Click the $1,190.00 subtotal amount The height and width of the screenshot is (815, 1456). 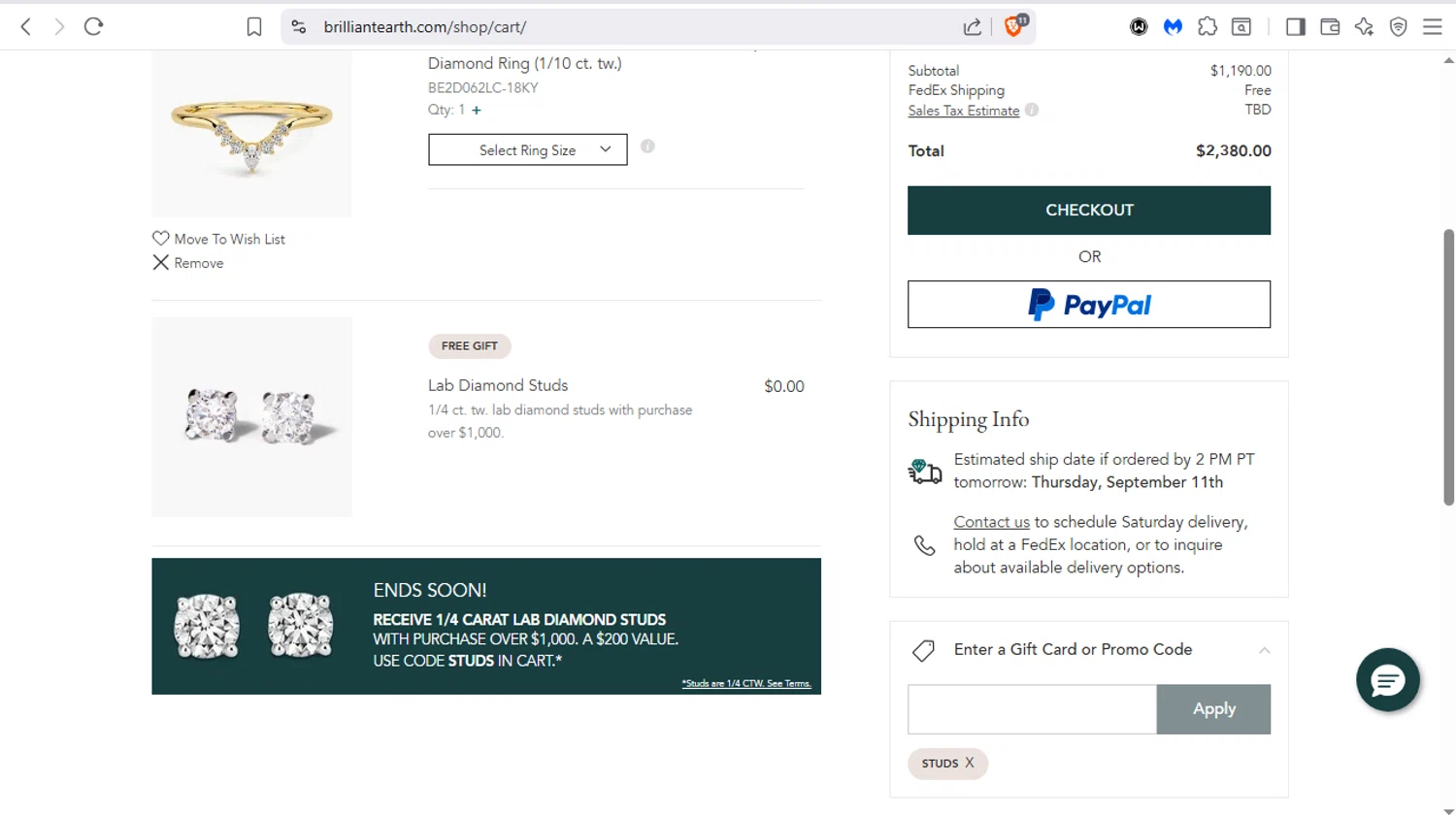tap(1241, 71)
